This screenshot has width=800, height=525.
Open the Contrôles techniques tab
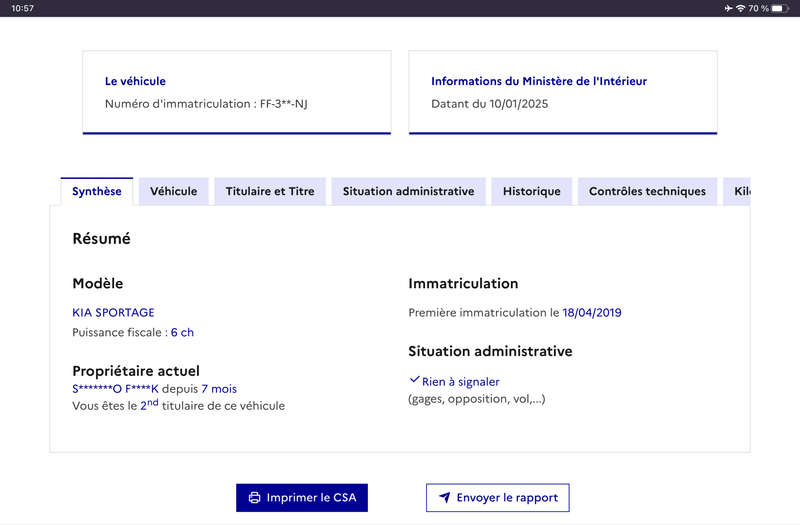pyautogui.click(x=647, y=191)
